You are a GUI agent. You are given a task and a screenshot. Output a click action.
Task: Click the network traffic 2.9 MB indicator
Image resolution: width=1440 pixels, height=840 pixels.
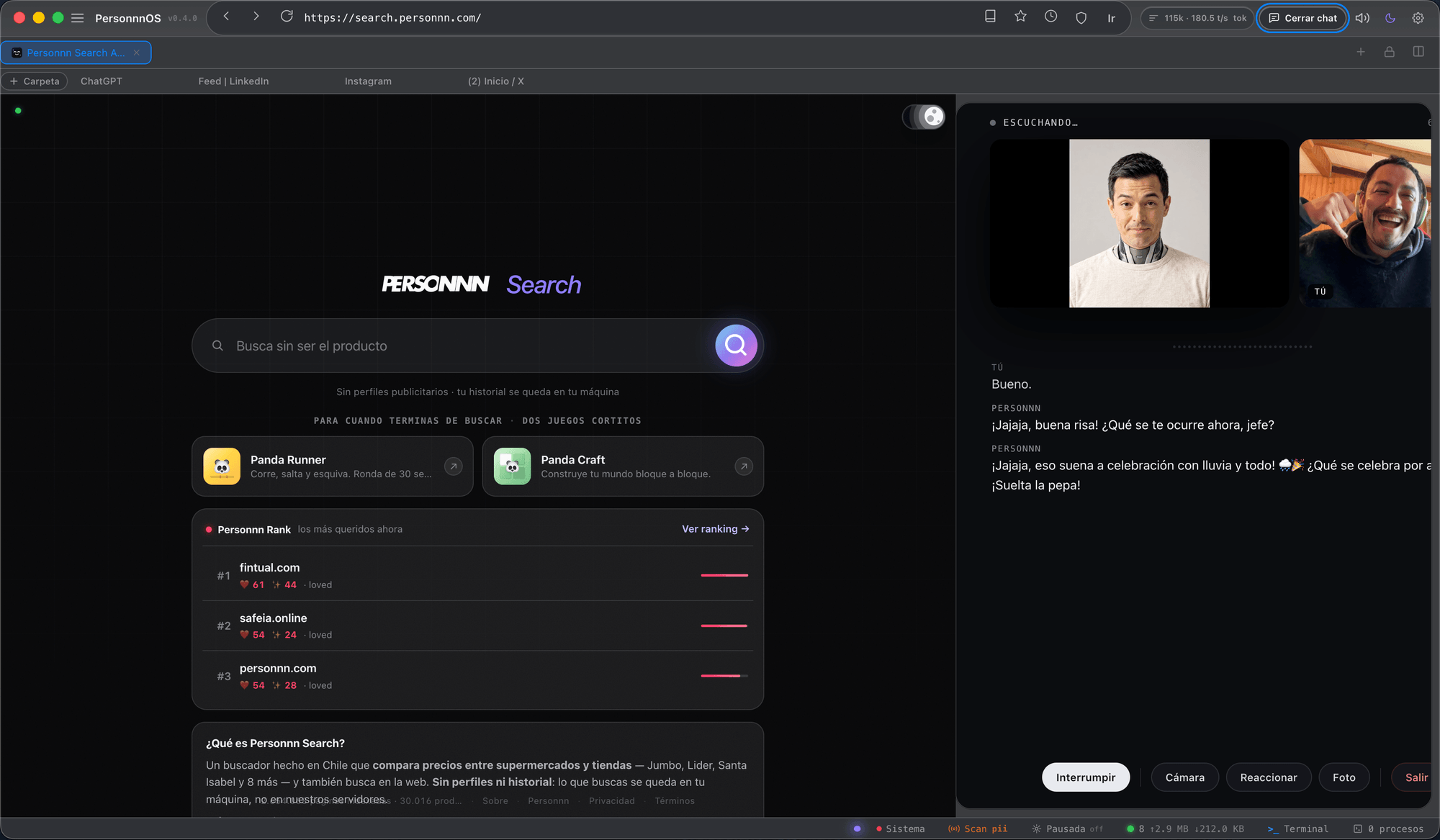(1185, 828)
